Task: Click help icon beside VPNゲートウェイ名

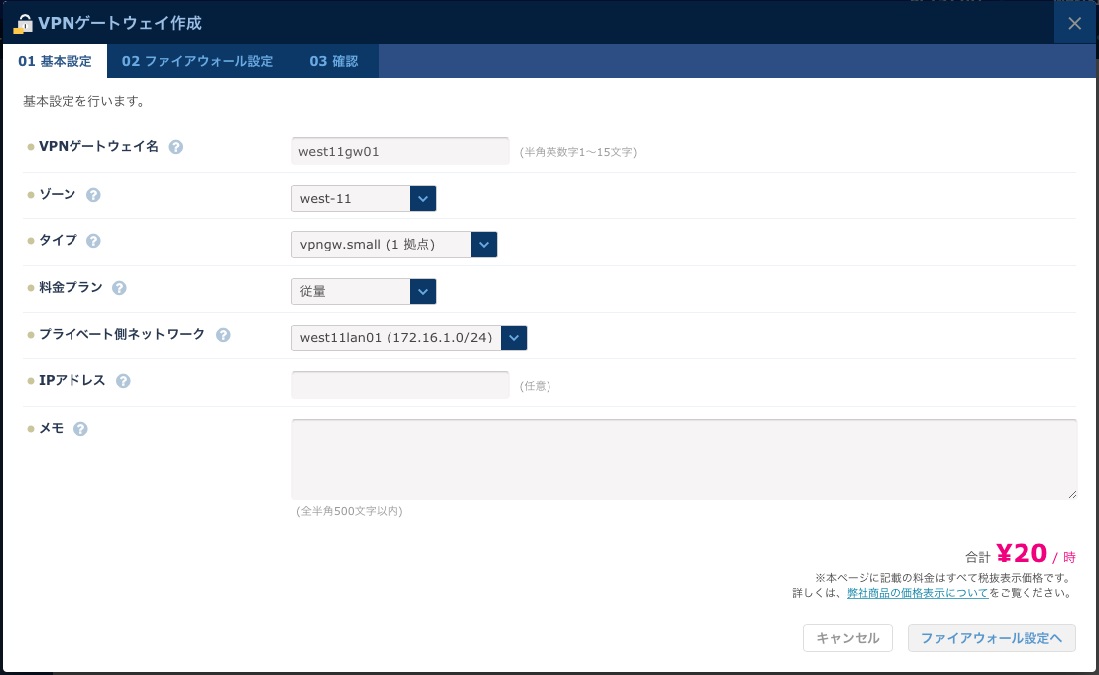Action: pyautogui.click(x=176, y=147)
